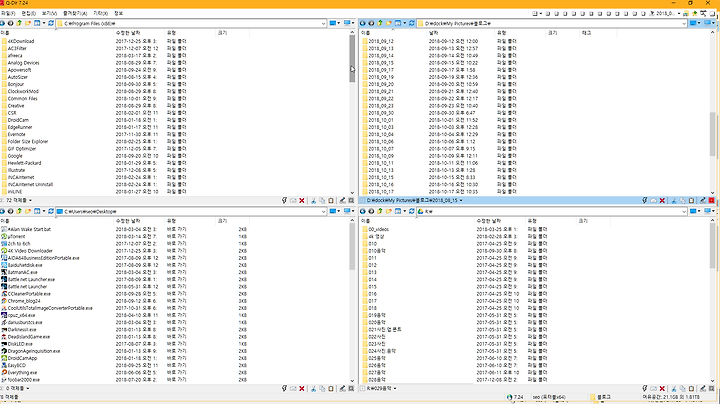Expand the Program Files (x86) address bar dropdown
Image resolution: width=720 pixels, height=404 pixels.
pyautogui.click(x=323, y=23)
